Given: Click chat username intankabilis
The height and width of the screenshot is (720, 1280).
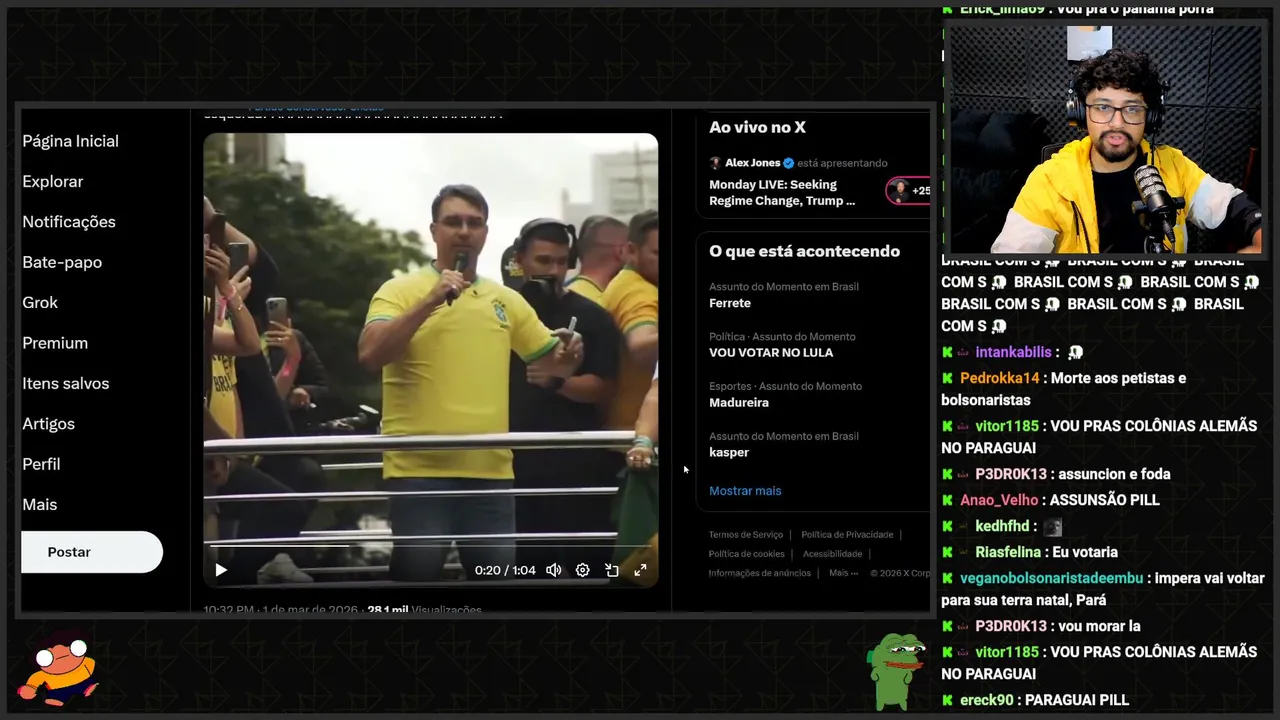Looking at the screenshot, I should pyautogui.click(x=1013, y=352).
